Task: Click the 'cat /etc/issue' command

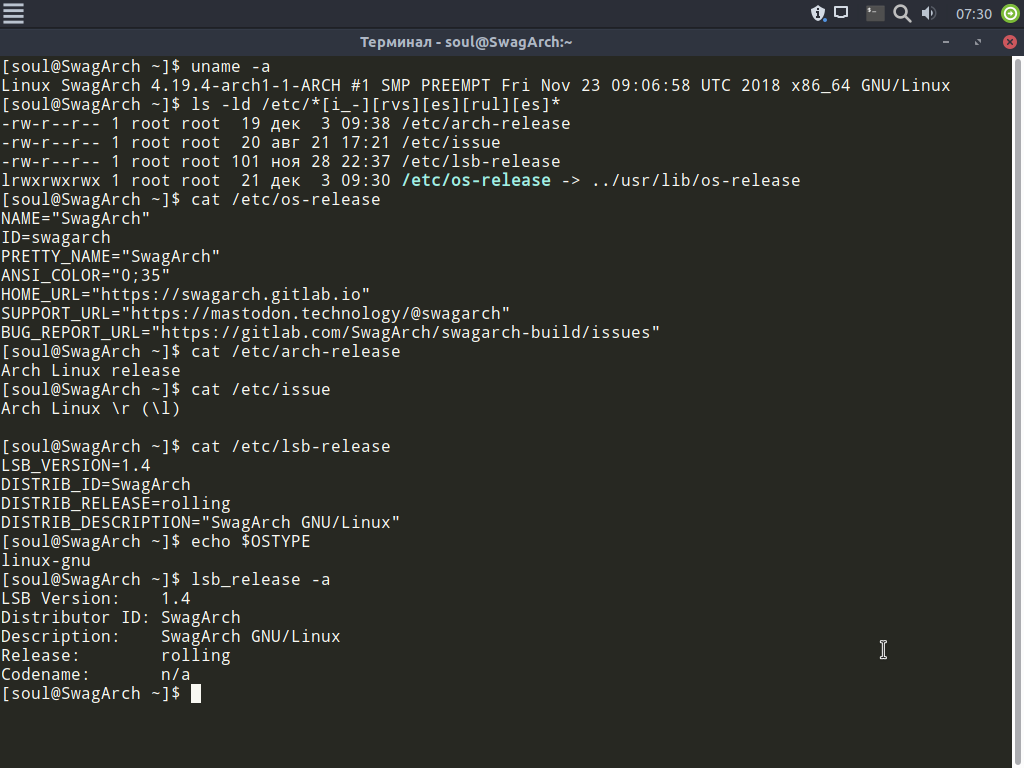Action: click(x=261, y=389)
